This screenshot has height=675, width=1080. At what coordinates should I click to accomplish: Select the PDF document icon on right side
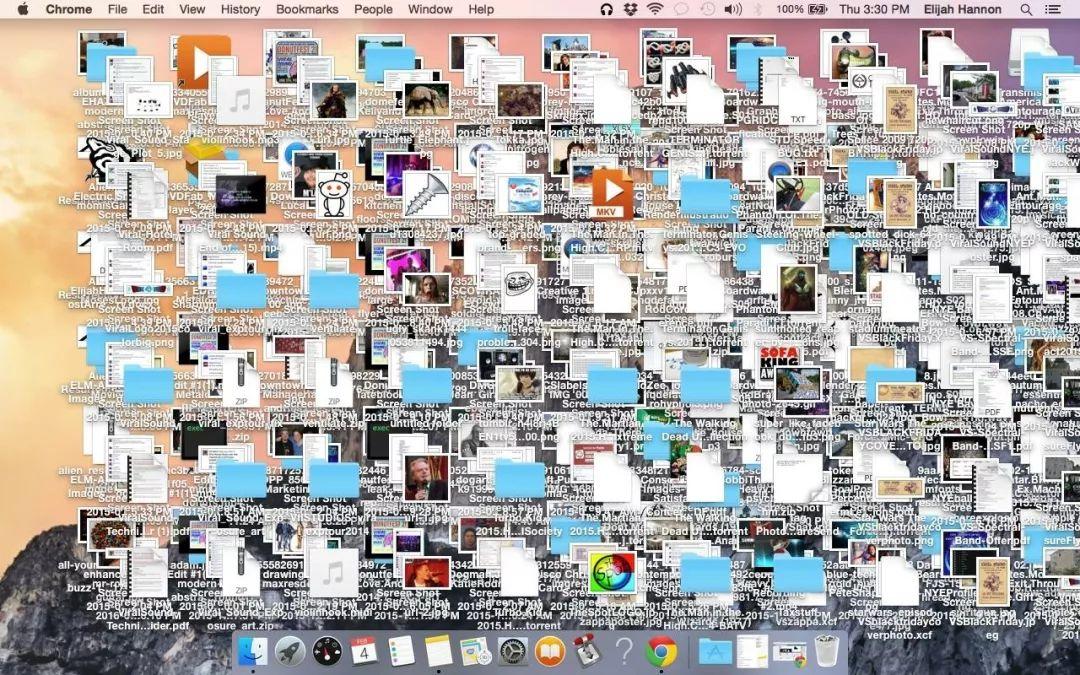992,393
